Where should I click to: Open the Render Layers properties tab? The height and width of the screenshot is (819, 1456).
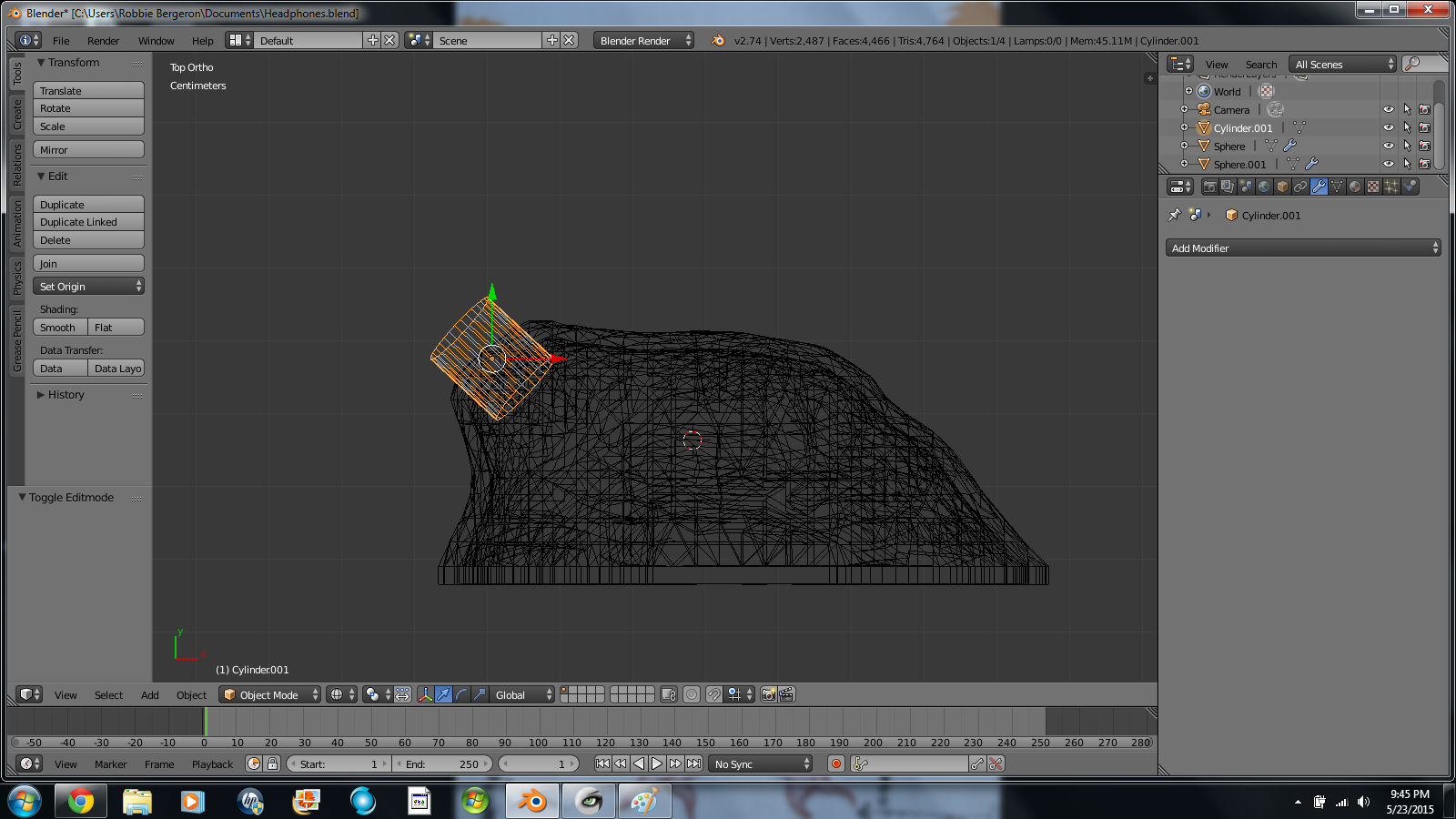[1228, 187]
